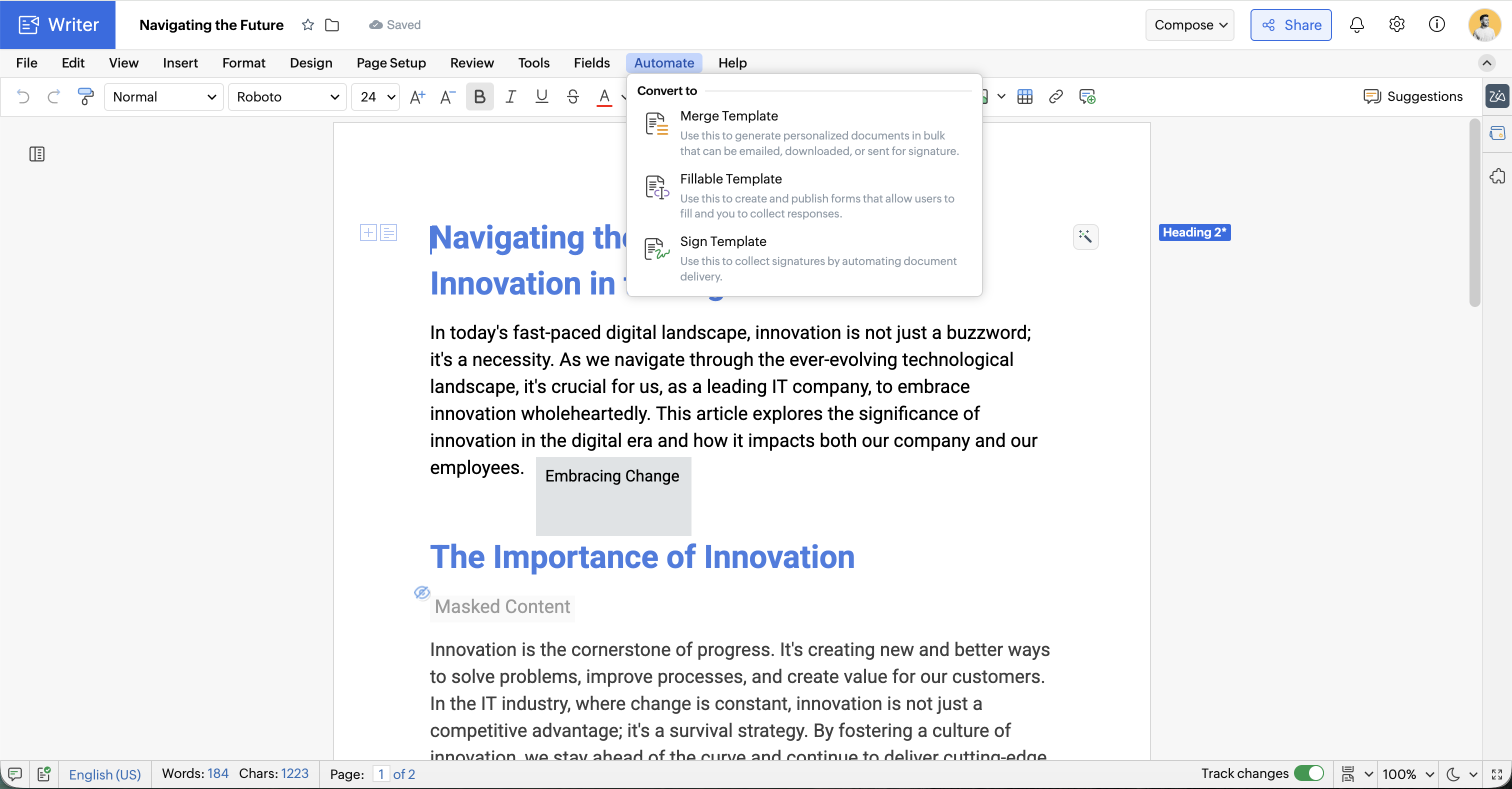Click the strikethrough formatting icon
1512x789 pixels.
573,96
